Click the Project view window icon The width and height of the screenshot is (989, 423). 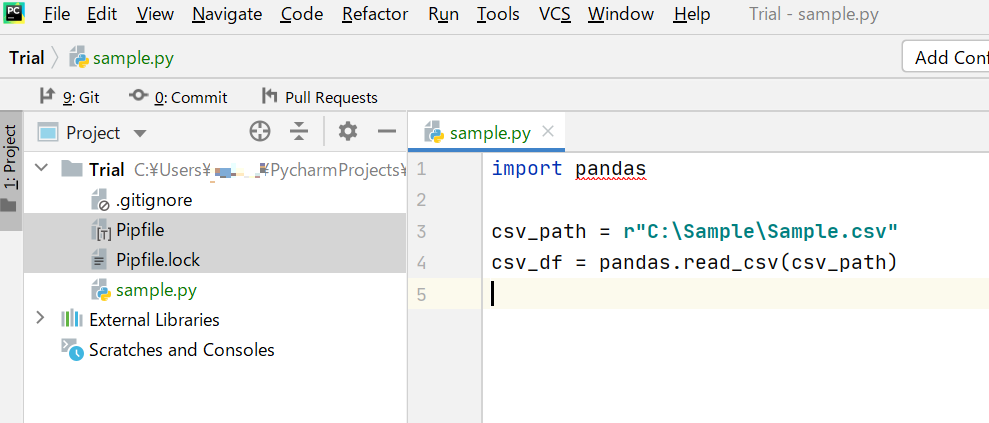point(47,132)
